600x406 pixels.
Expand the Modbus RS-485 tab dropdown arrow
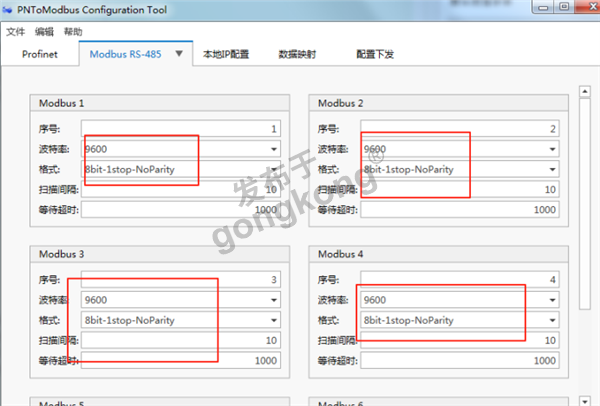coord(179,54)
